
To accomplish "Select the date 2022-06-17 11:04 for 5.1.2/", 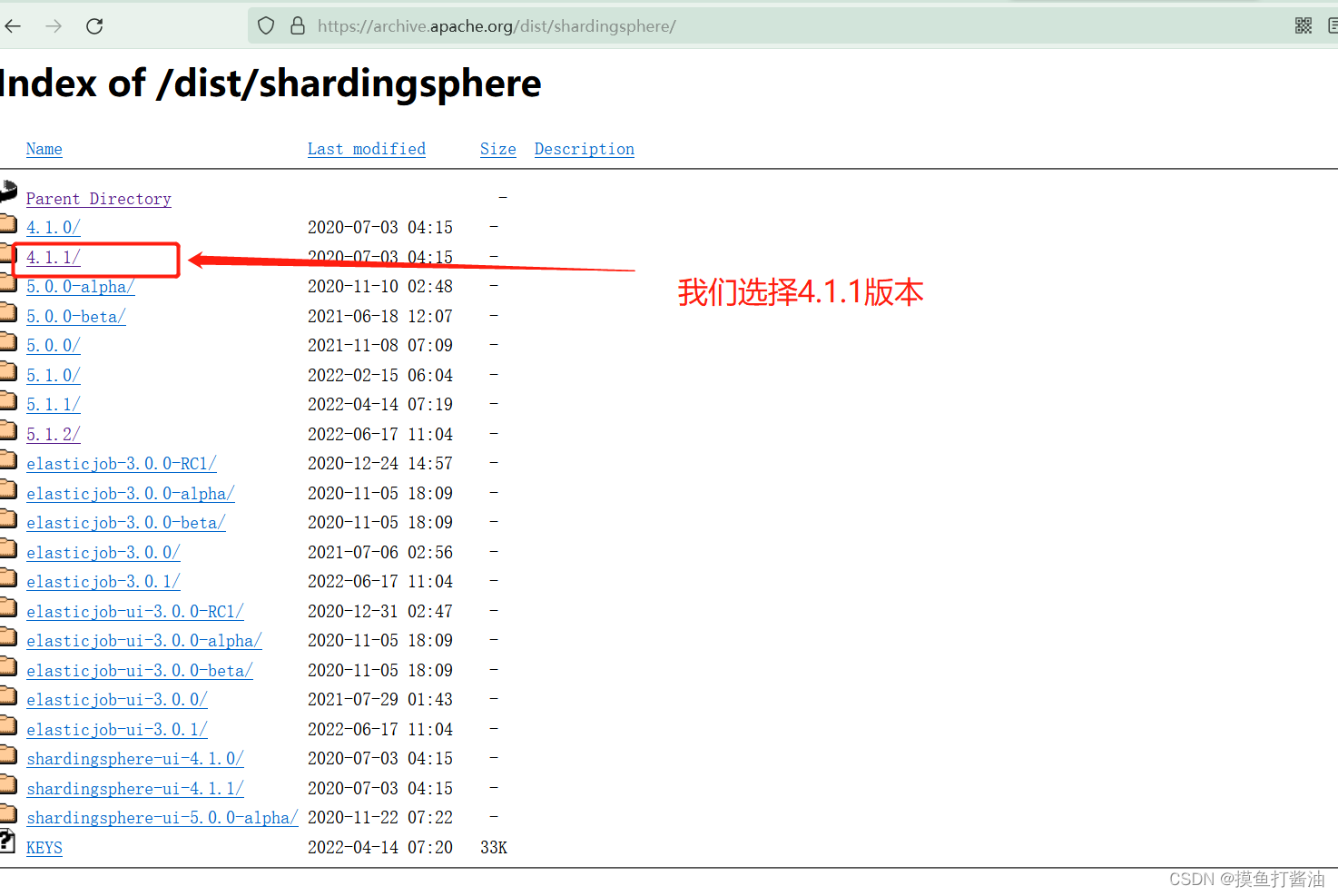I will (x=380, y=435).
